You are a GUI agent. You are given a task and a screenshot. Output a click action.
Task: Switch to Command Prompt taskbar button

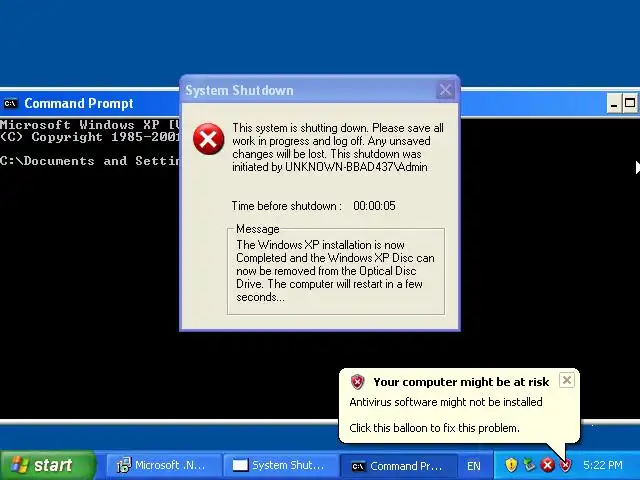coord(398,466)
